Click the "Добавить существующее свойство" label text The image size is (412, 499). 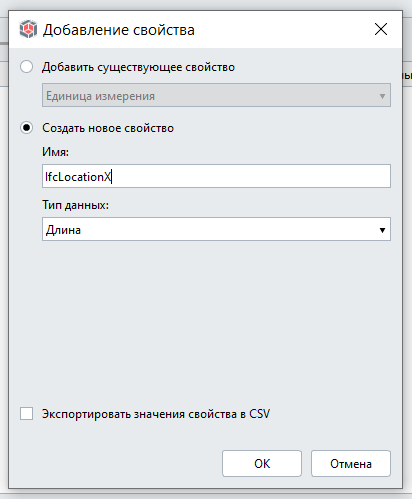point(138,67)
